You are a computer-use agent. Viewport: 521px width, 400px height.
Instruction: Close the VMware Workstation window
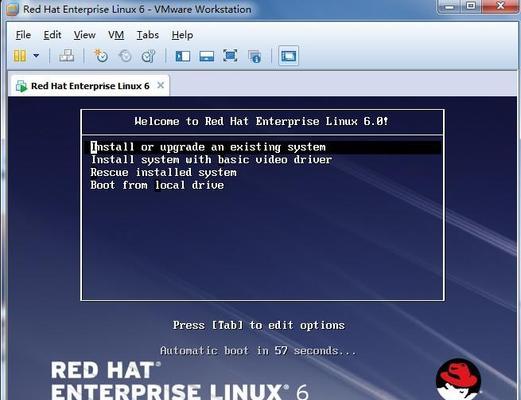[x=501, y=6]
